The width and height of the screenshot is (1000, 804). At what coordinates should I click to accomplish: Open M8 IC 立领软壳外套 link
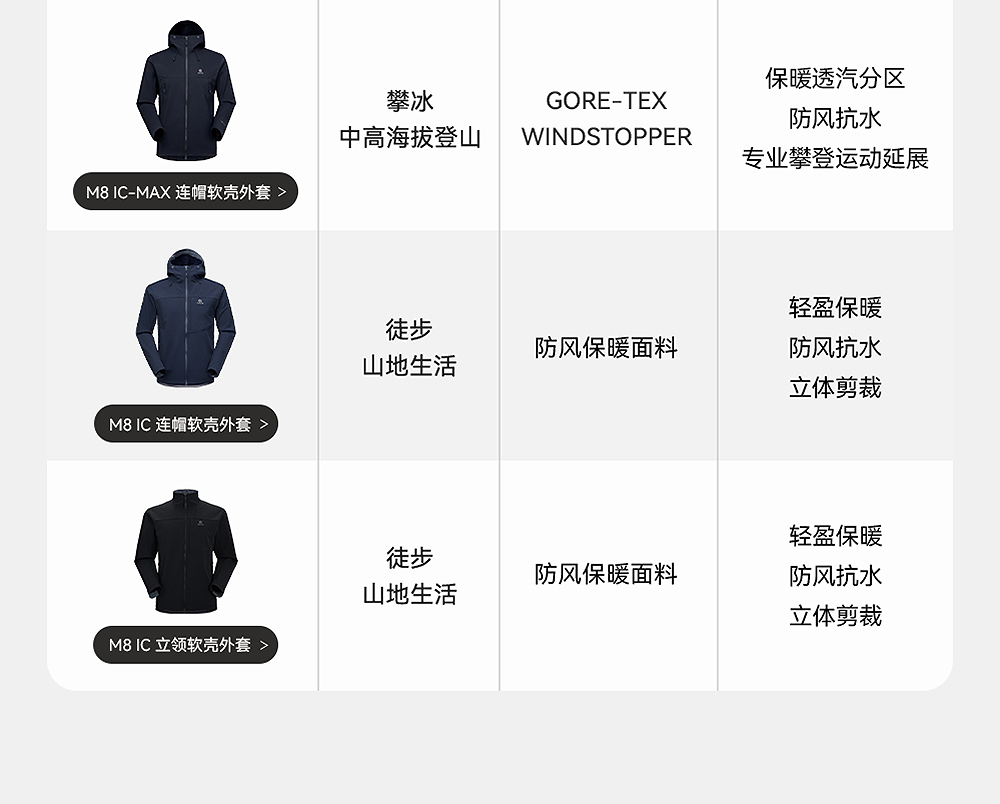click(186, 645)
